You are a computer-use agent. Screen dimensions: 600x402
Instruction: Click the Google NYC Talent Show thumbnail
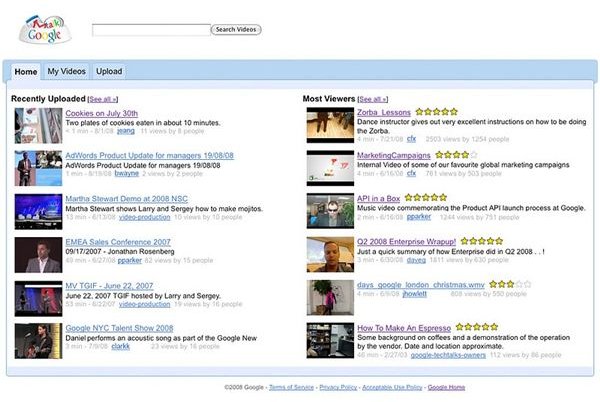click(x=38, y=341)
